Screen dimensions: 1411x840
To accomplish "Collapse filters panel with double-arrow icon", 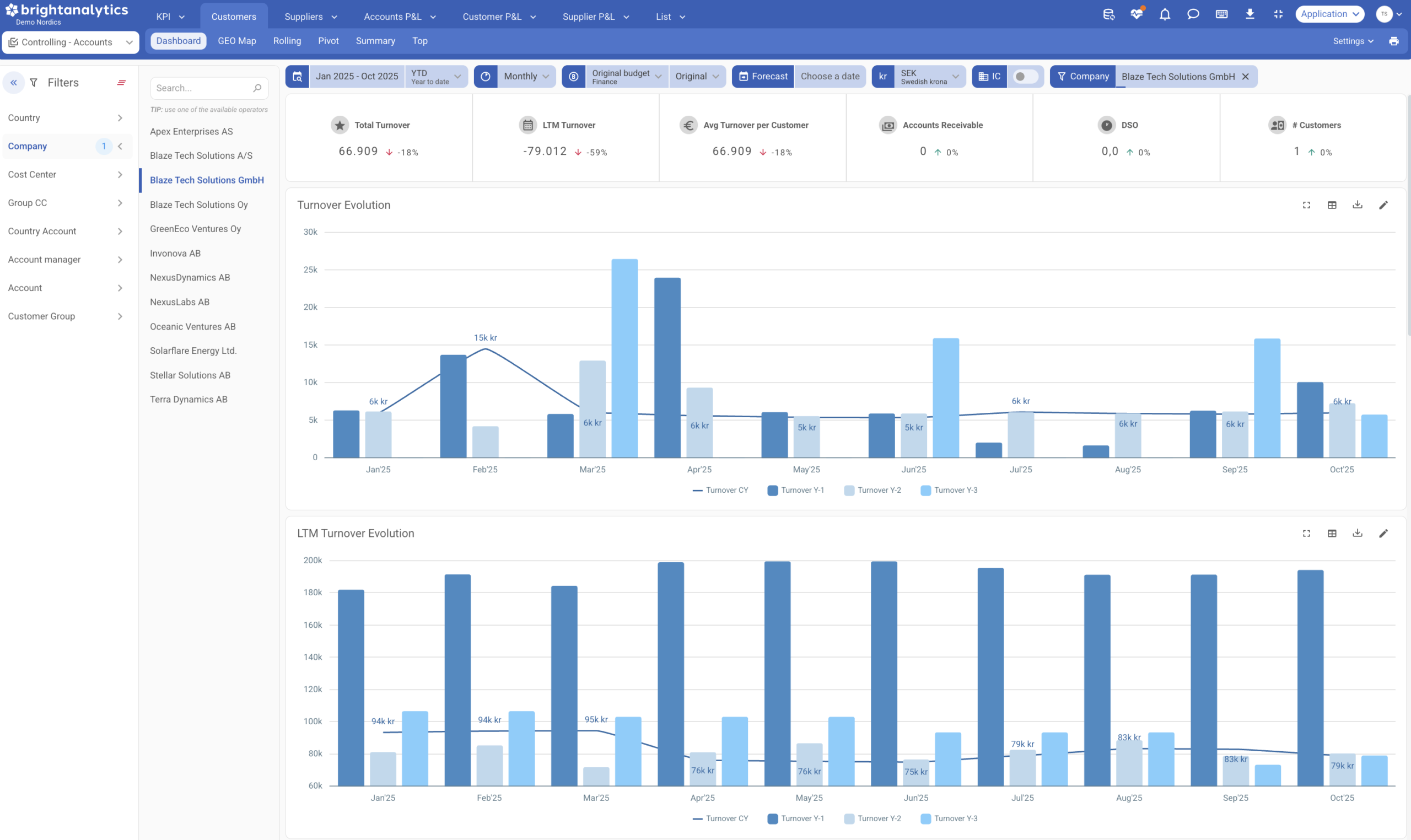I will click(x=14, y=83).
